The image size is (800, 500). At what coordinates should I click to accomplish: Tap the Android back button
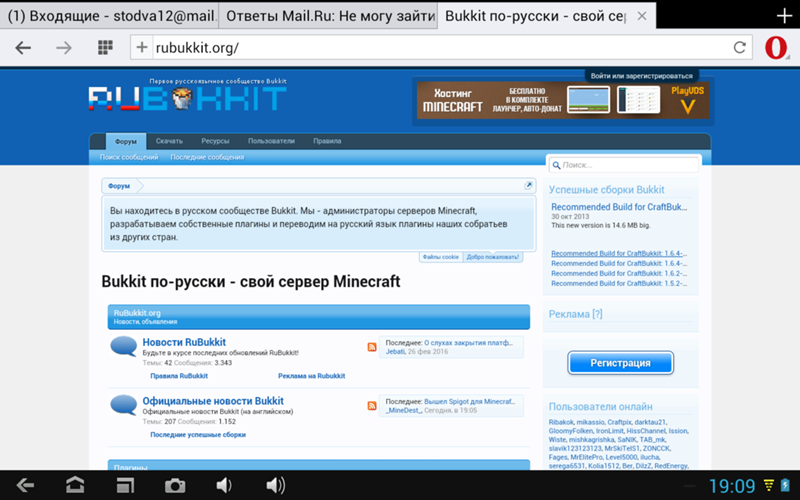24,485
